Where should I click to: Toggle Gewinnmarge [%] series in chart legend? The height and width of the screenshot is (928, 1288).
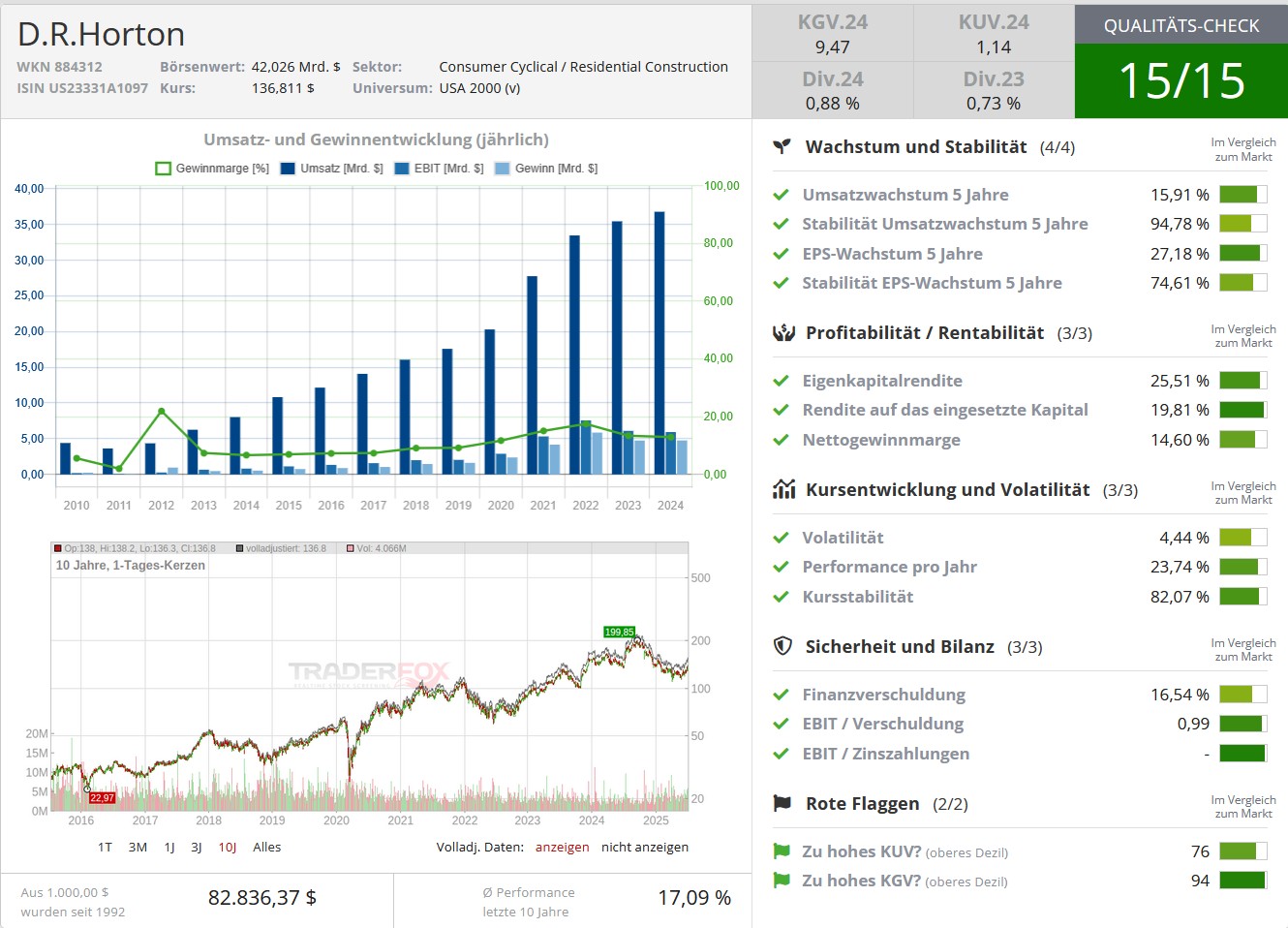click(x=212, y=169)
